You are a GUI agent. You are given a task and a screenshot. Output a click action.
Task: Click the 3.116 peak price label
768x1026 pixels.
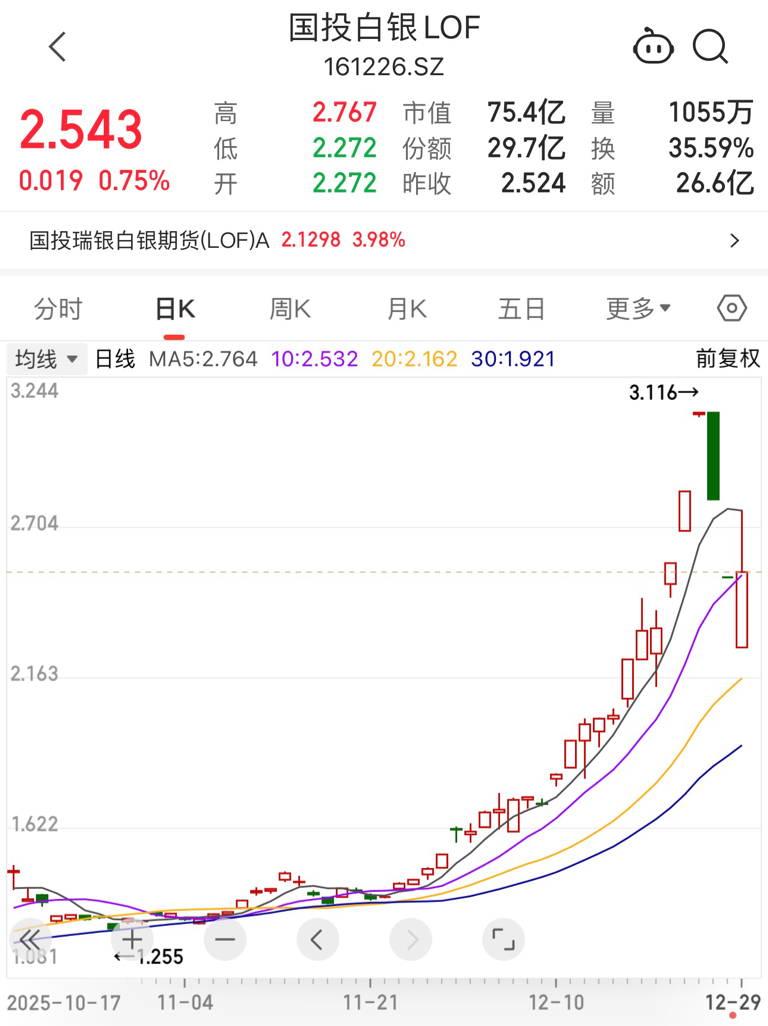663,393
